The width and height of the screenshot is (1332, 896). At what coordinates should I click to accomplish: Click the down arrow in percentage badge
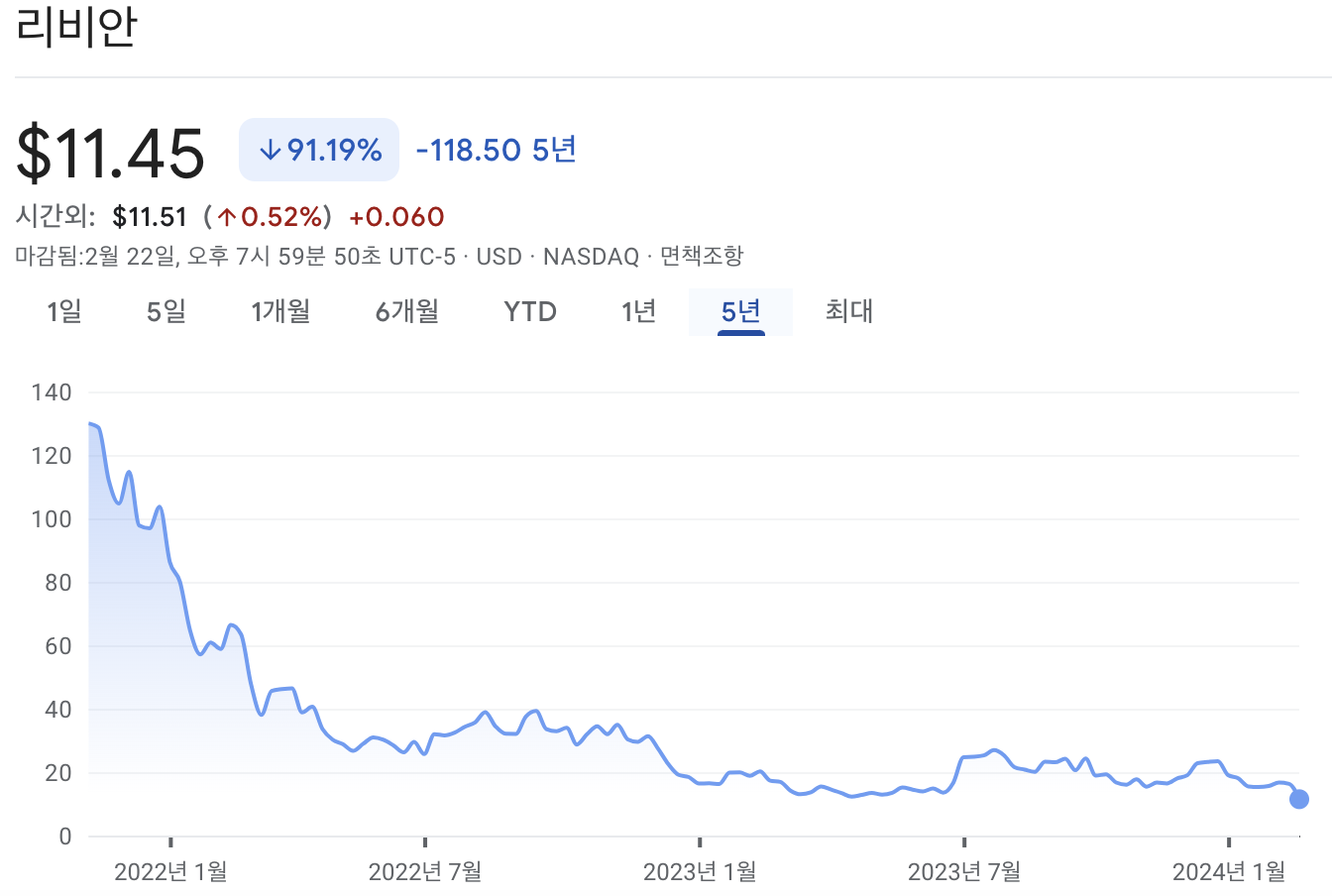pos(270,150)
